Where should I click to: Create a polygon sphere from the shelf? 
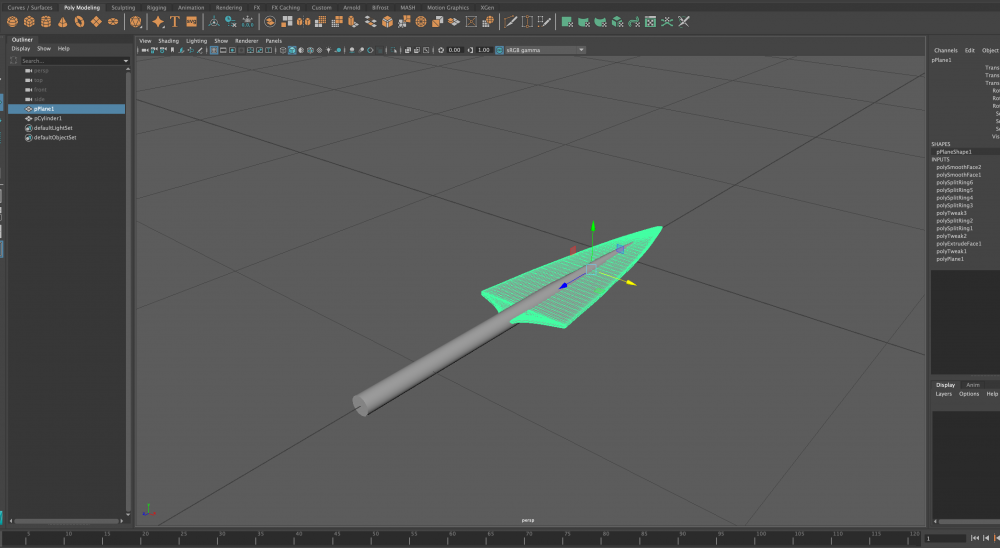tap(13, 21)
